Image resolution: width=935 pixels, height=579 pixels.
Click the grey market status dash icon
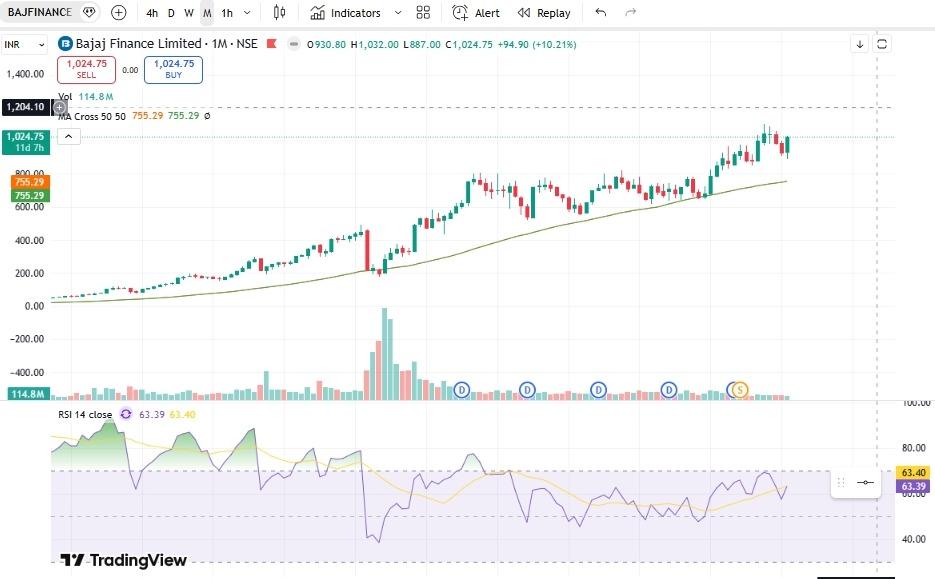coord(293,44)
